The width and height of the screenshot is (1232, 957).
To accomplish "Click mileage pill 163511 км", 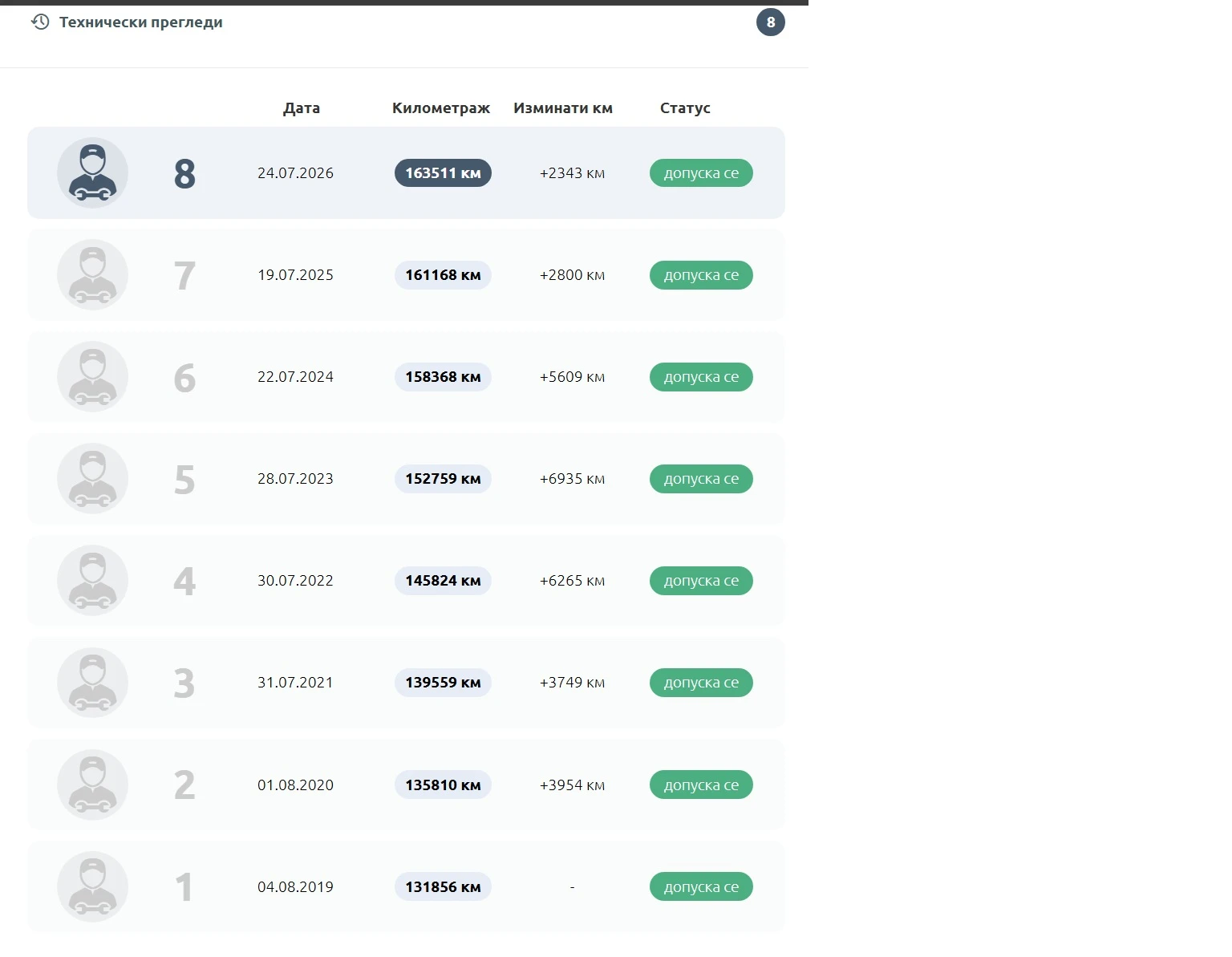I will click(x=443, y=172).
